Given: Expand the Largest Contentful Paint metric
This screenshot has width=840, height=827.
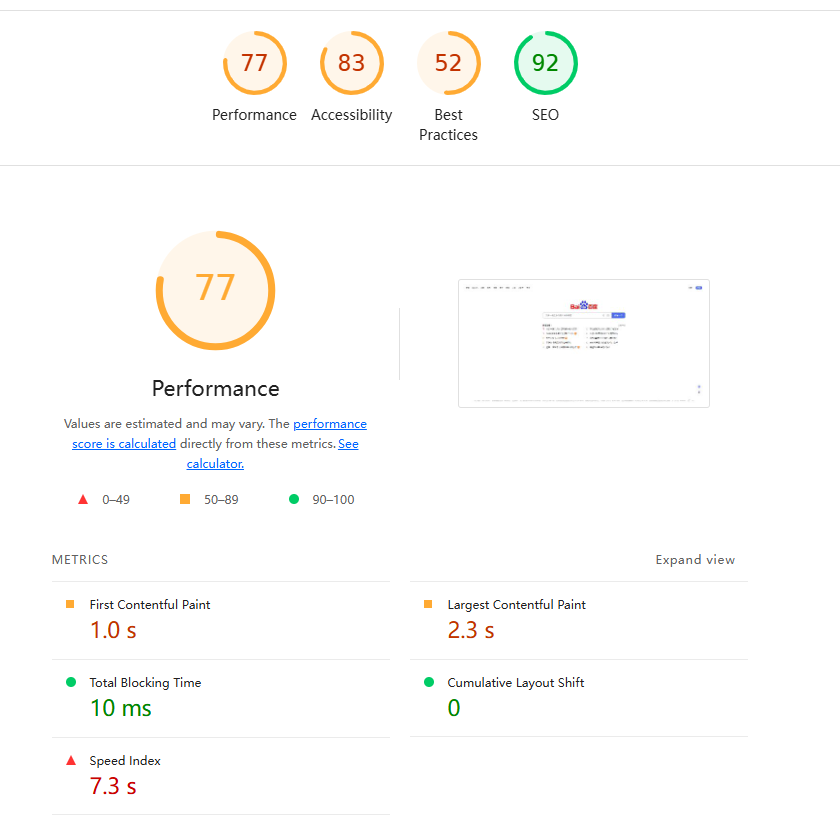Looking at the screenshot, I should (x=516, y=605).
